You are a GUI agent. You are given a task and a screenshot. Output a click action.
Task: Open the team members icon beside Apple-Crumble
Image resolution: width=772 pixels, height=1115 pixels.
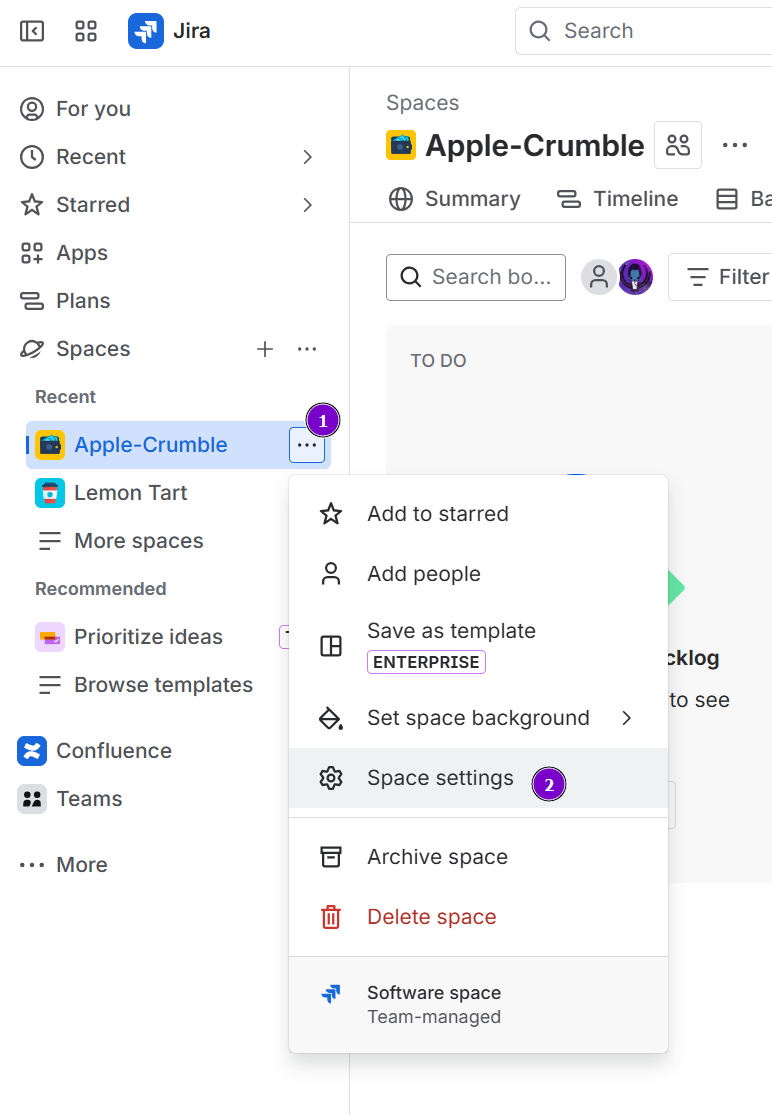[x=678, y=146]
